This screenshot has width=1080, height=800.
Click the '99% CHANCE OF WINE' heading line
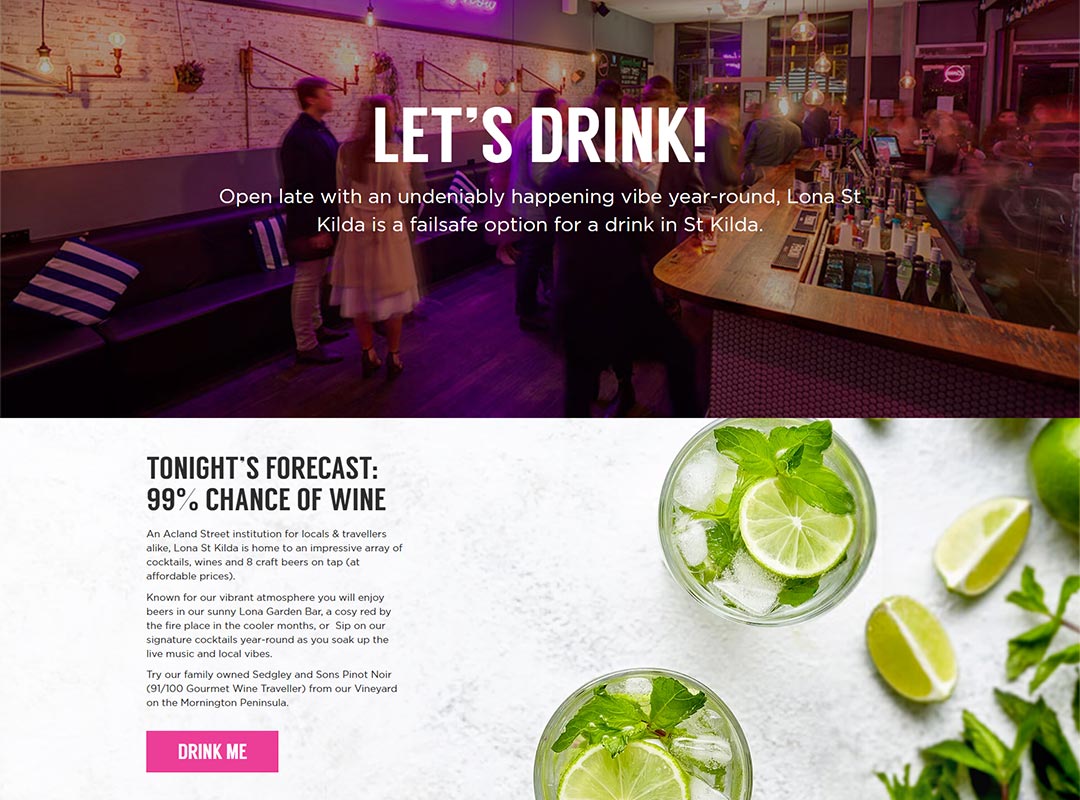coord(266,500)
